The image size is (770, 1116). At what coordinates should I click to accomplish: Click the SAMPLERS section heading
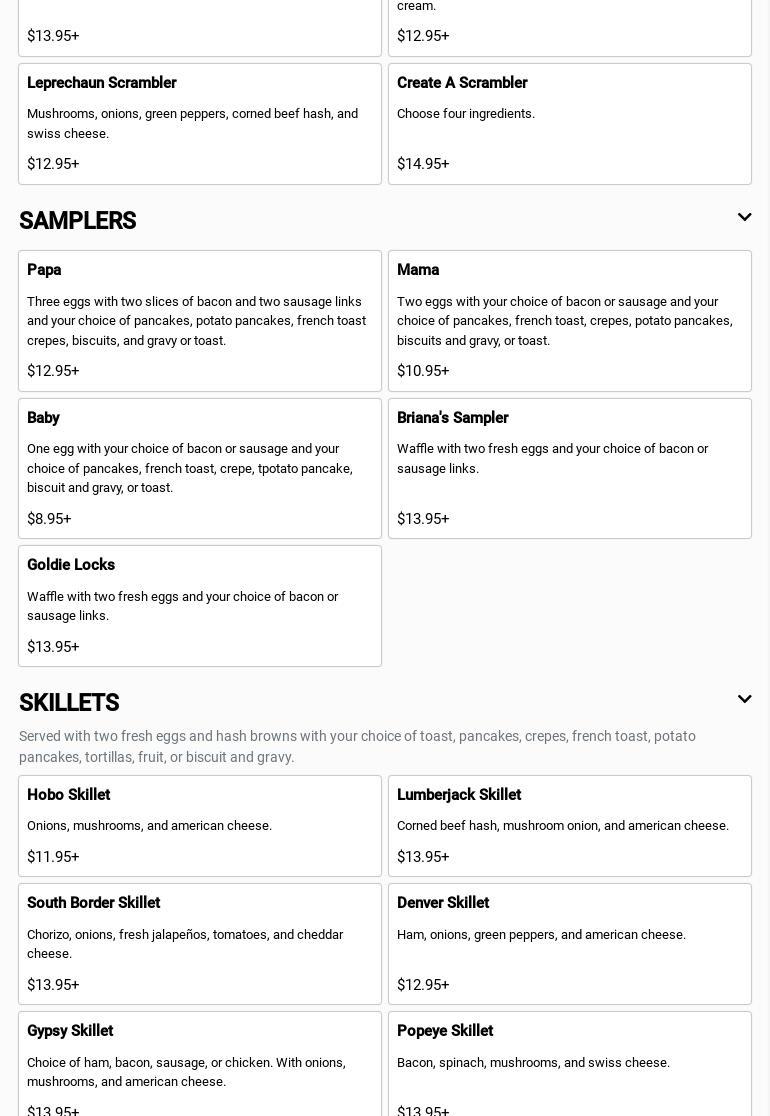pos(78,221)
